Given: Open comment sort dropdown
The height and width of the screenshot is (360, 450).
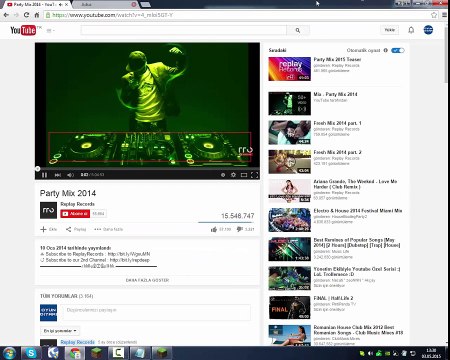Looking at the screenshot, I should 60,331.
